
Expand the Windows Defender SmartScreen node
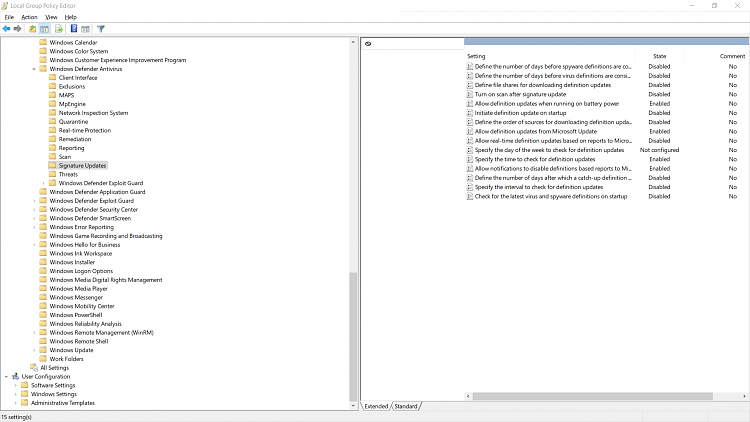[x=34, y=218]
